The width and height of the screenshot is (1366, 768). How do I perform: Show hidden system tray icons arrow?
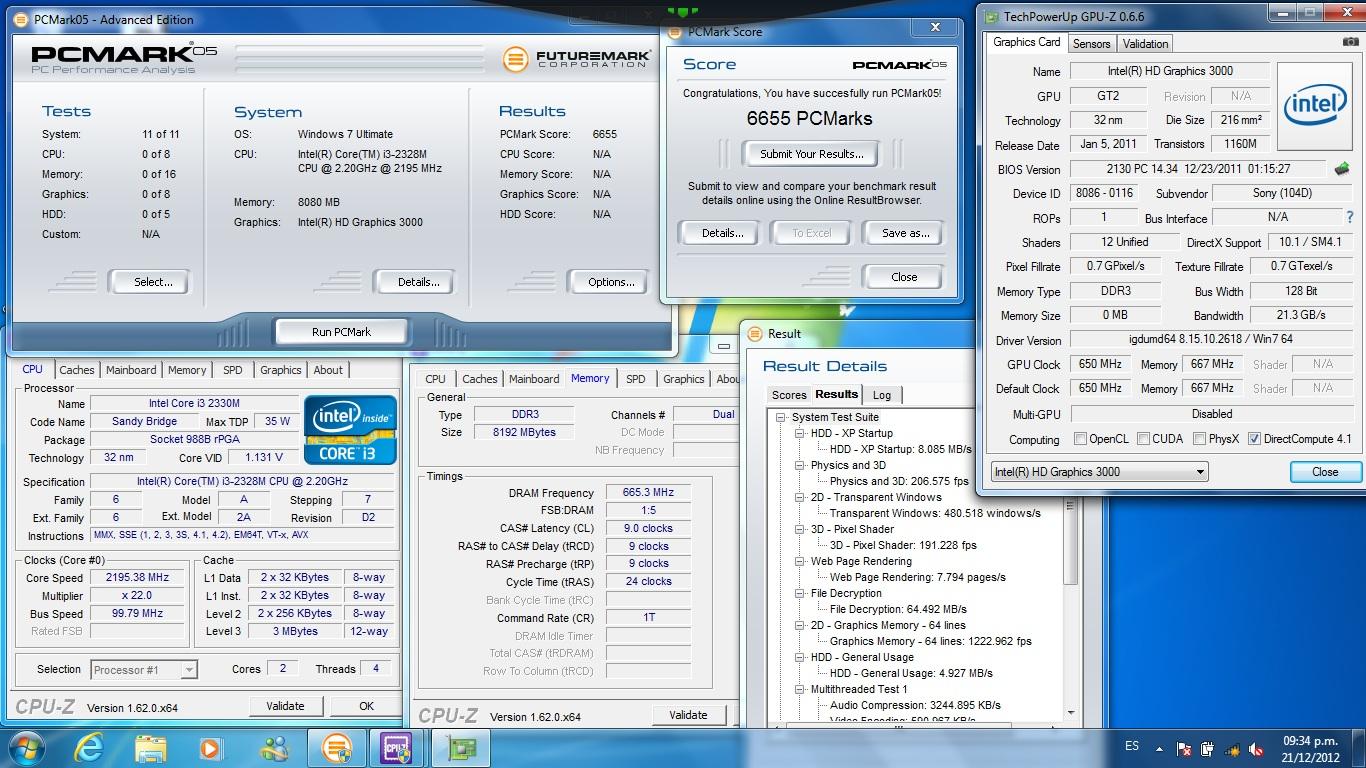coord(1160,747)
